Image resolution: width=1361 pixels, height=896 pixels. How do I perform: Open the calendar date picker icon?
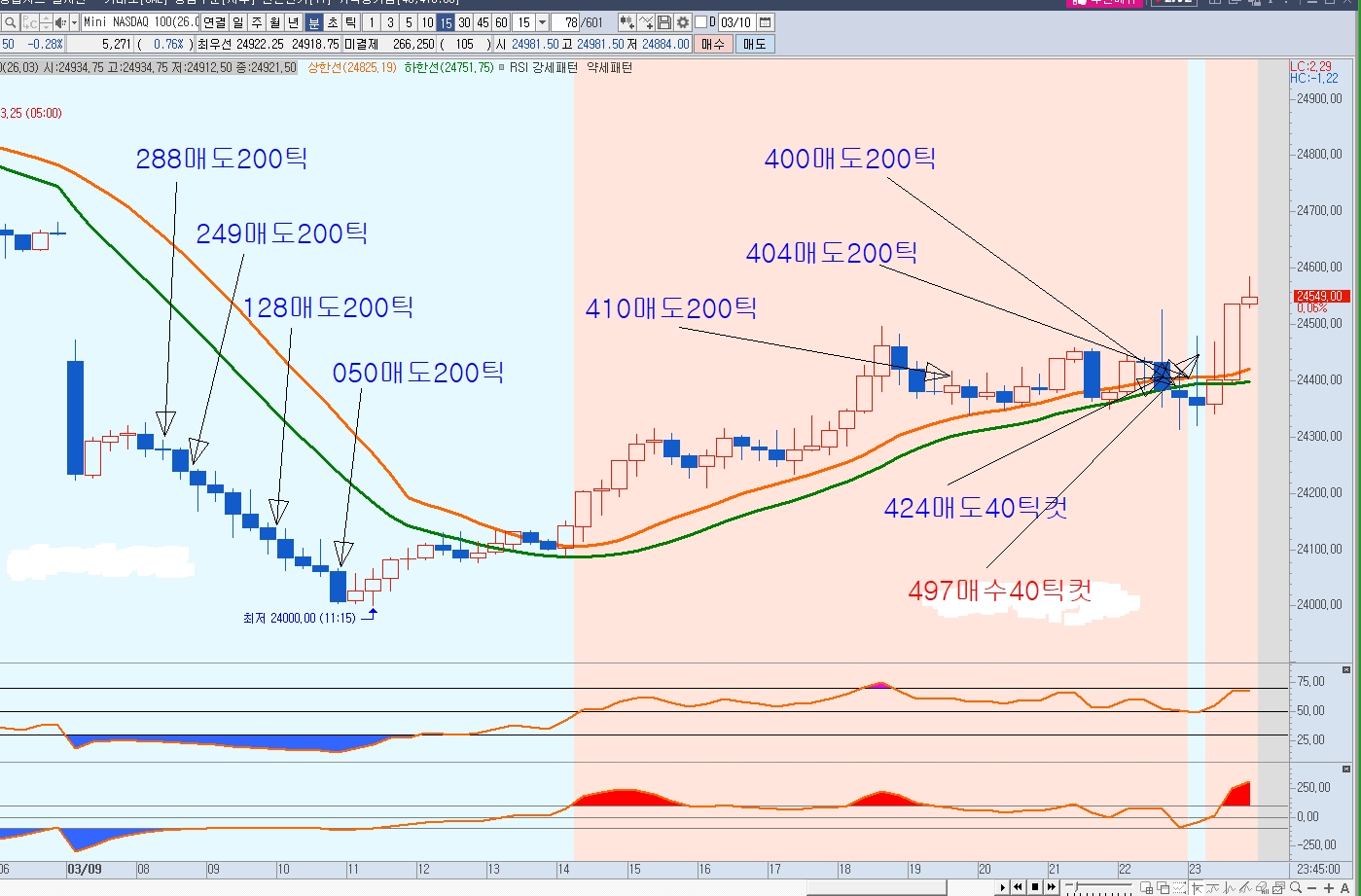click(766, 22)
